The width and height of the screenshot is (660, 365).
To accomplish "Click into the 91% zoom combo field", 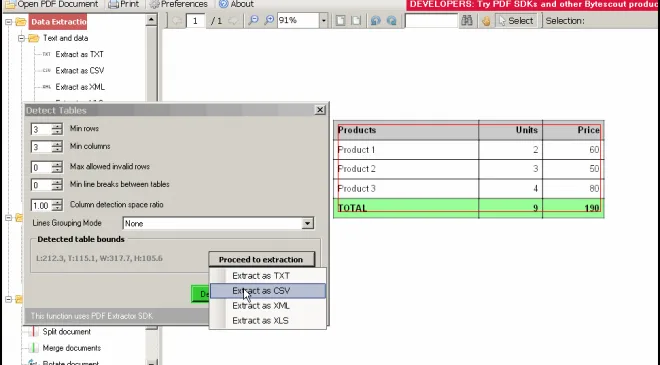I will click(x=298, y=21).
